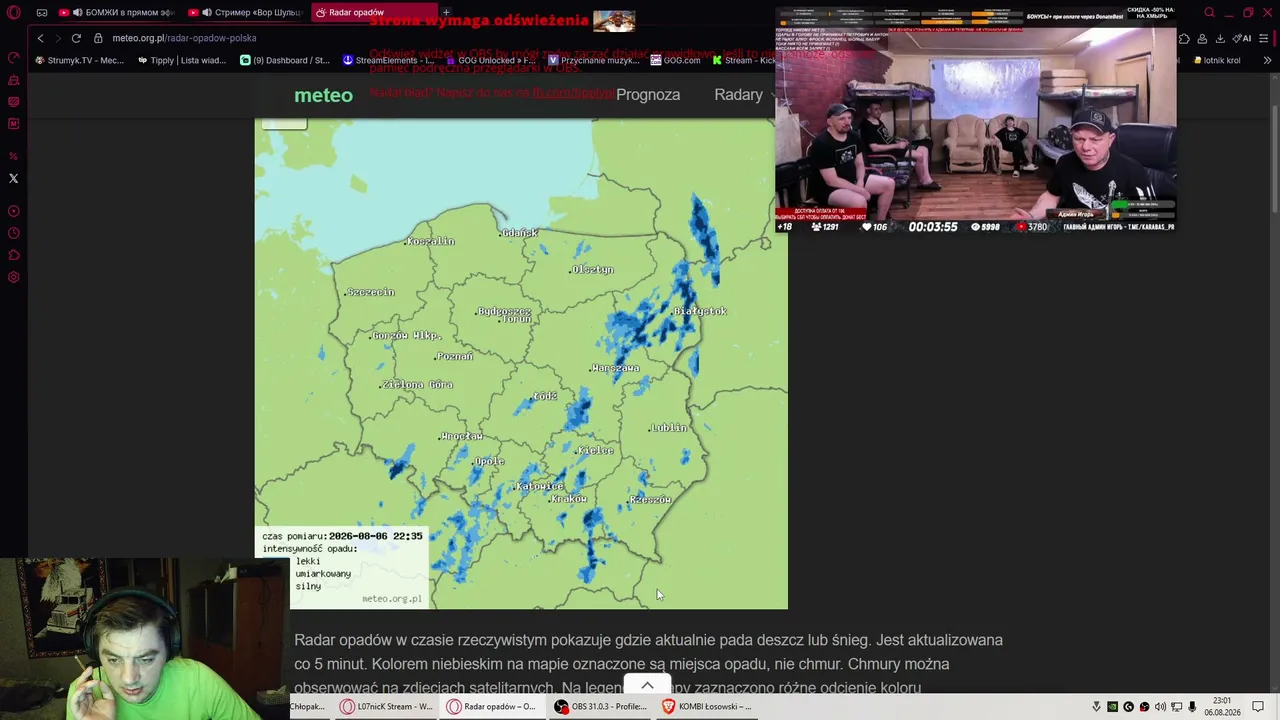Click Białystok on the radar map
The width and height of the screenshot is (1280, 720).
[x=699, y=311]
